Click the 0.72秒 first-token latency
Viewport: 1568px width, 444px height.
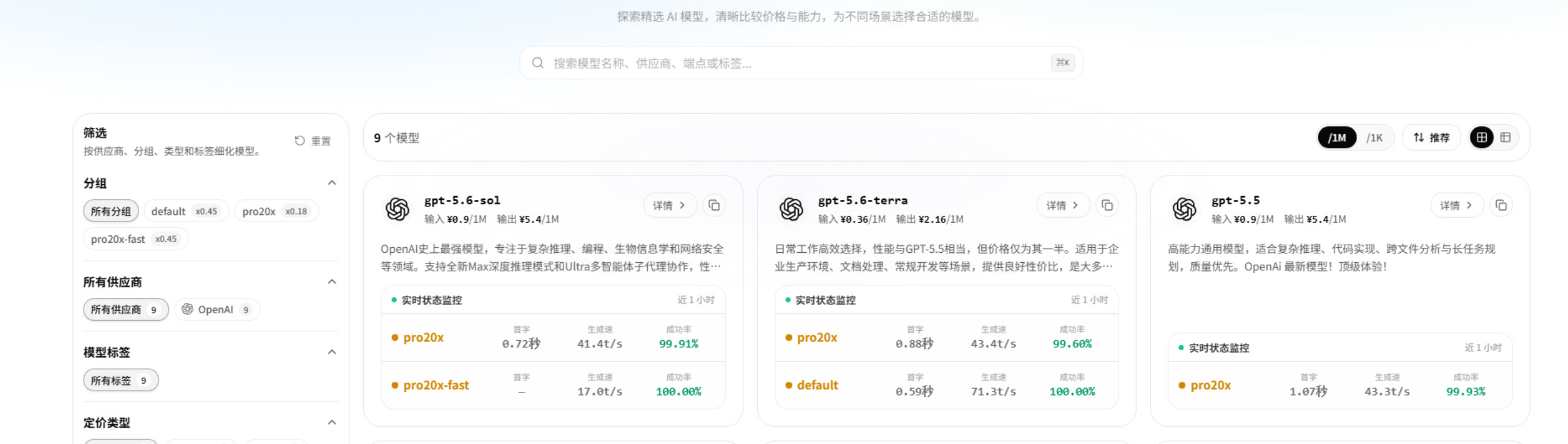pos(521,344)
